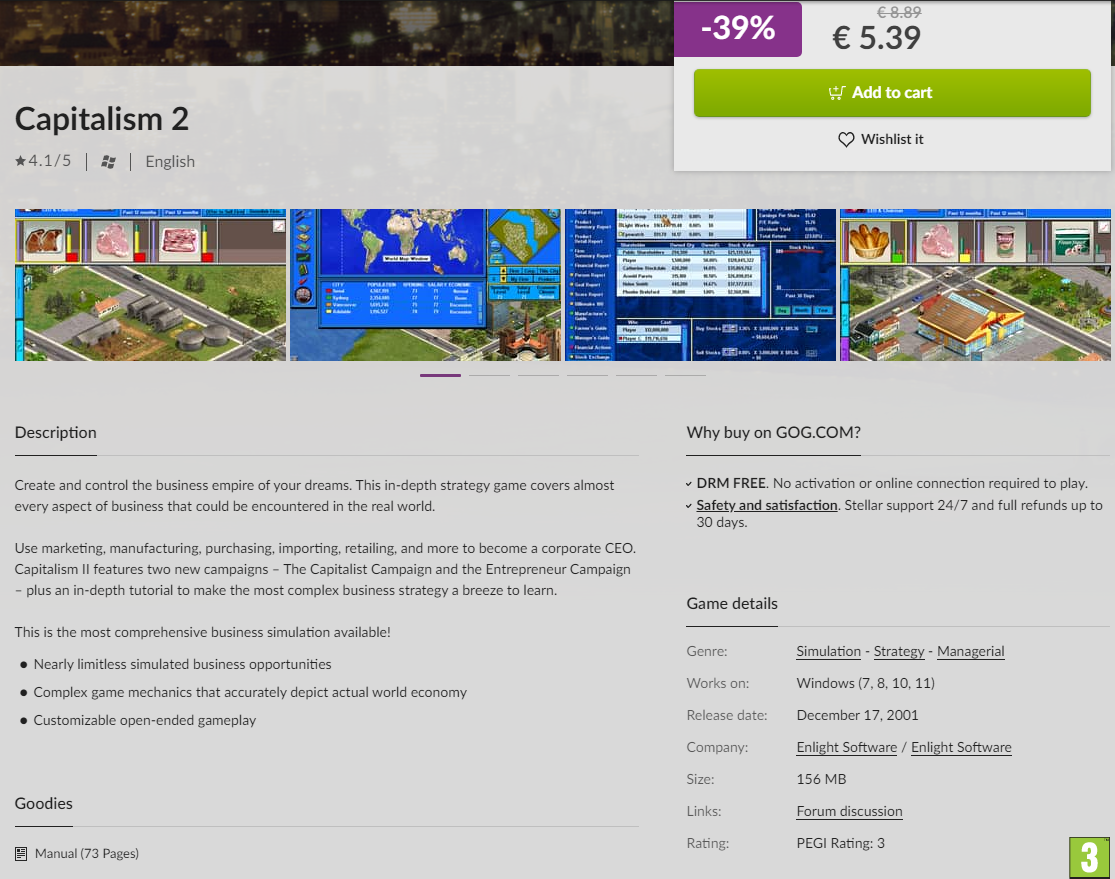Click the Windows platform icon
This screenshot has height=879, width=1115.
click(108, 162)
